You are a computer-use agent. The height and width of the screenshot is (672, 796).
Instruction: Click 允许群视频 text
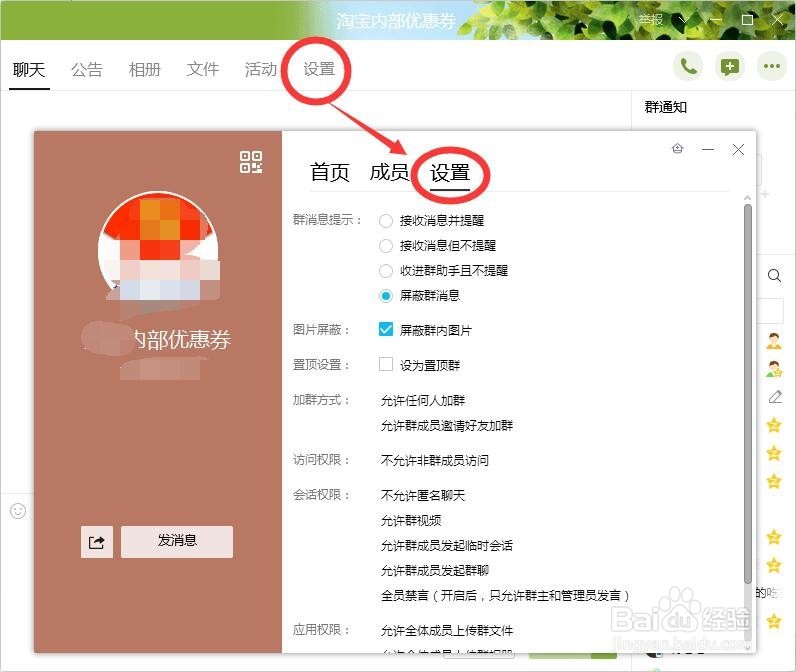pyautogui.click(x=411, y=521)
